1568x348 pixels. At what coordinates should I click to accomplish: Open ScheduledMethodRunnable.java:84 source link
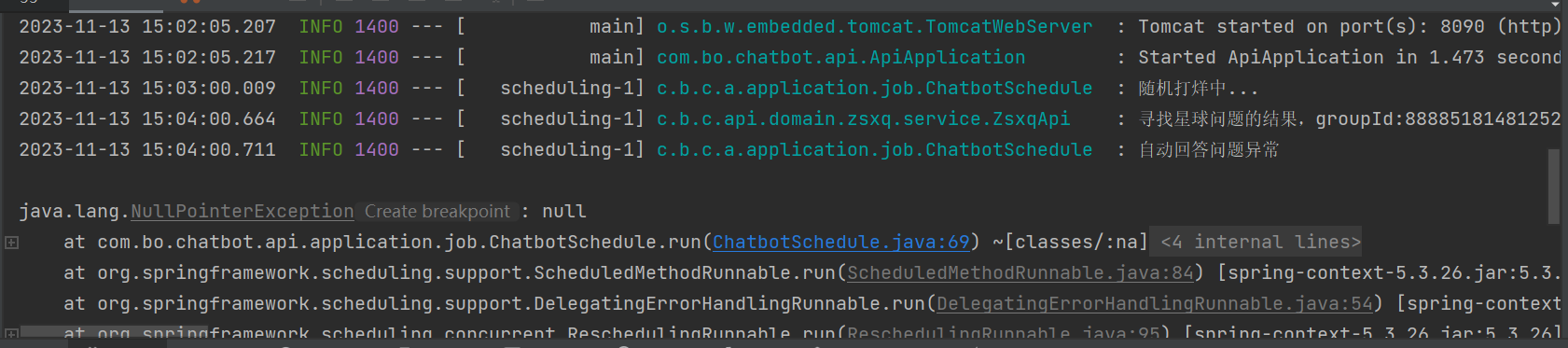[1020, 272]
